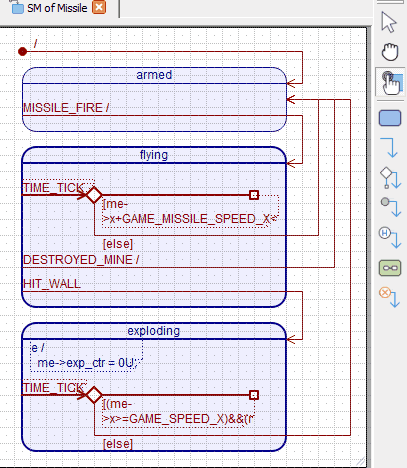
Task: Close the SM of Missile tab
Action: pyautogui.click(x=99, y=7)
